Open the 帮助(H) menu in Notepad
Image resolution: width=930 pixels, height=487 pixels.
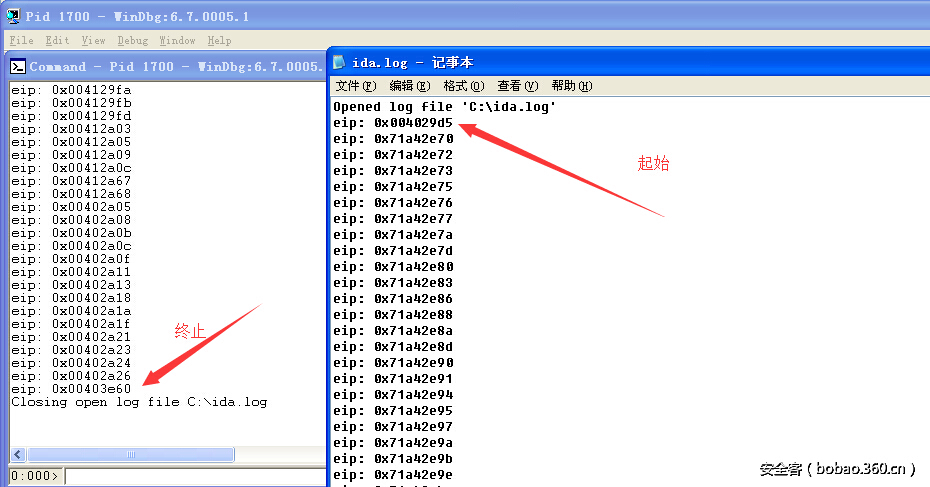571,86
